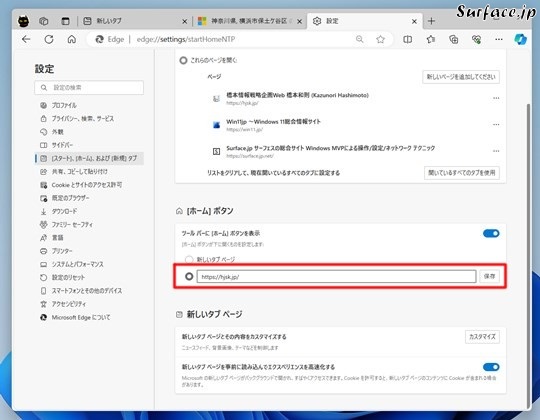Open ファミリー セーフティ section

[89, 224]
